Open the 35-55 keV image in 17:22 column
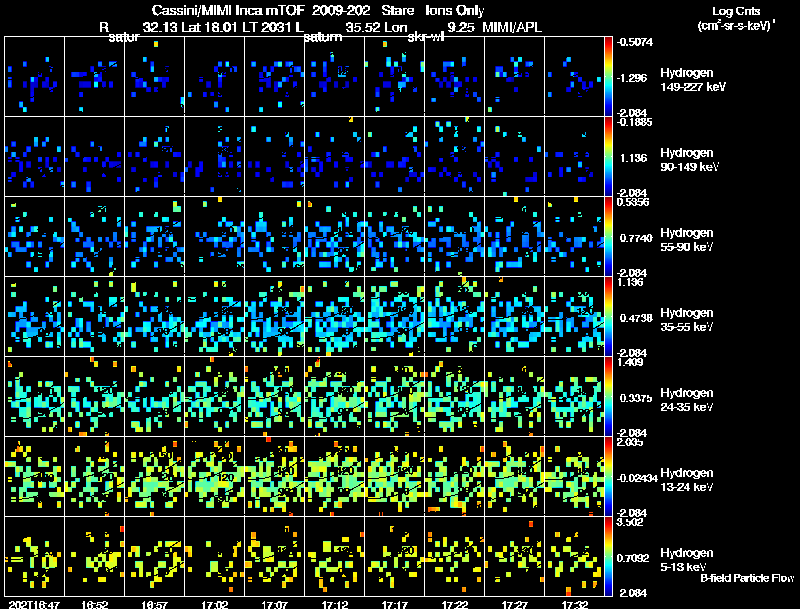 pyautogui.click(x=455, y=316)
